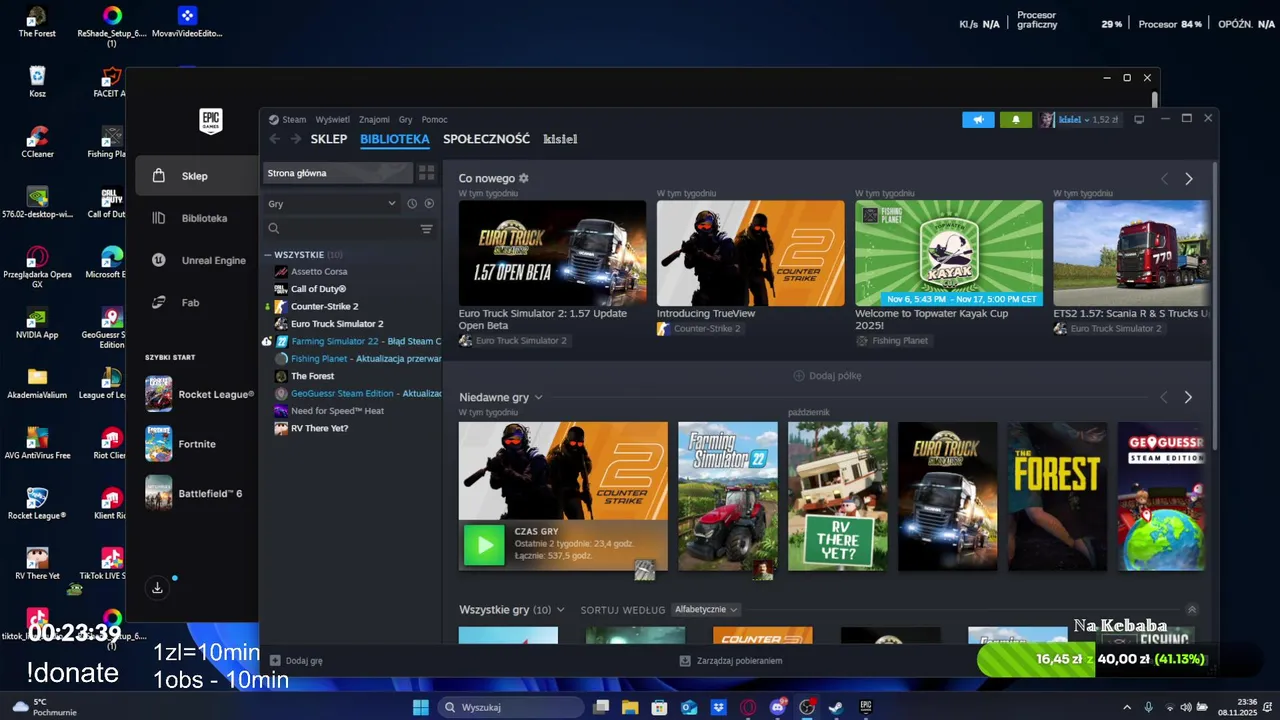Open advanced filter options in library search
The image size is (1280, 720).
click(427, 229)
